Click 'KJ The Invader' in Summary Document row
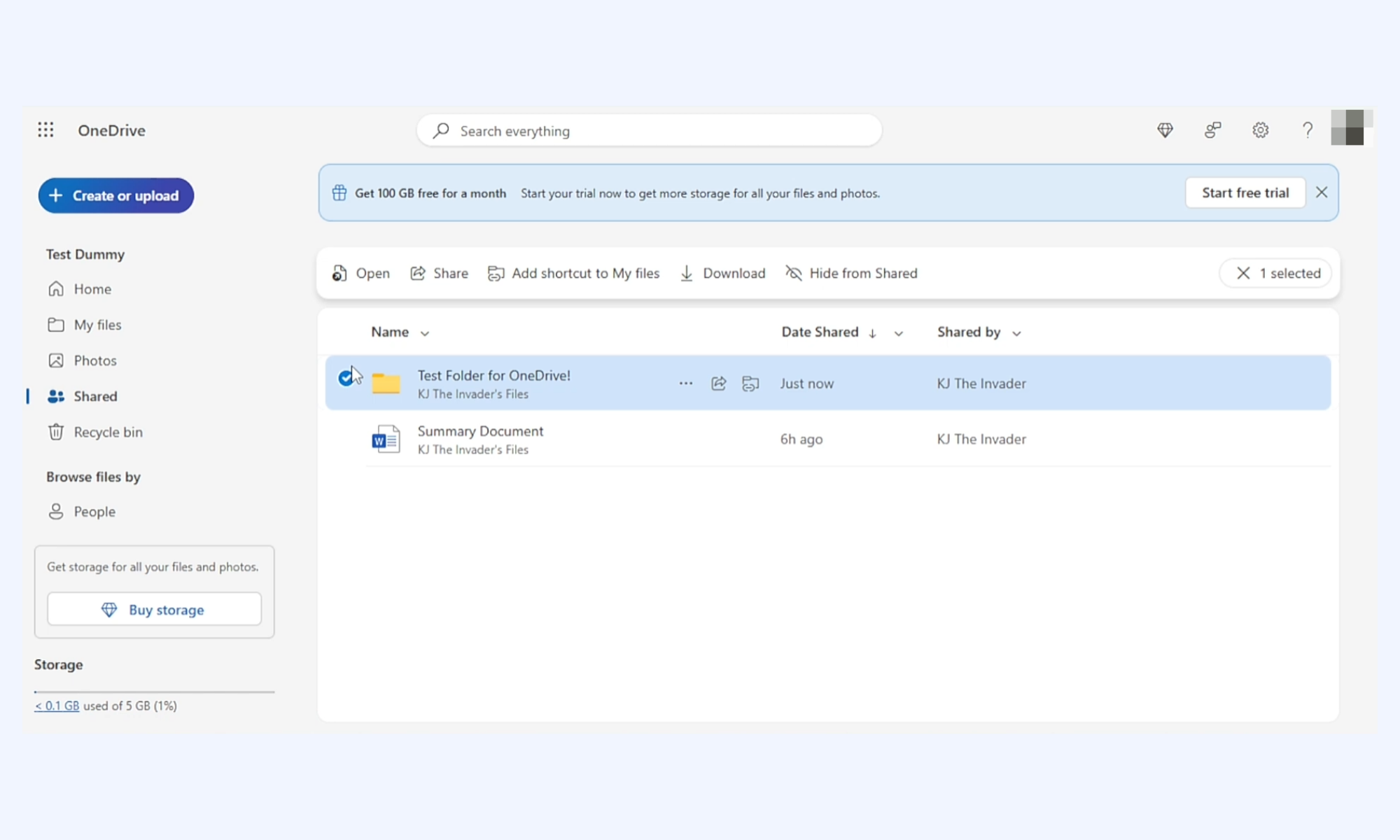This screenshot has height=840, width=1400. click(981, 439)
